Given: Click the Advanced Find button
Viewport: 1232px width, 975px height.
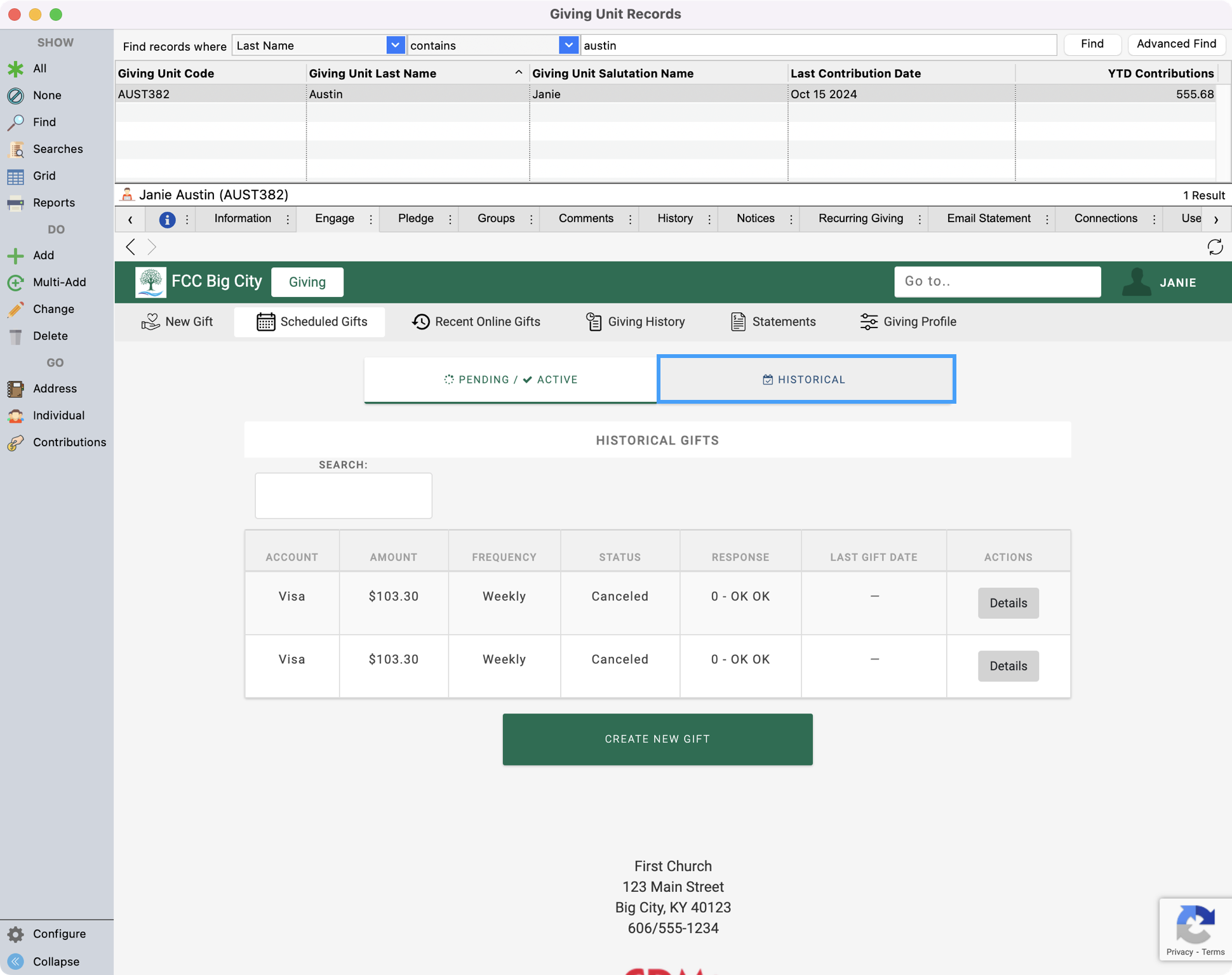Looking at the screenshot, I should 1176,44.
